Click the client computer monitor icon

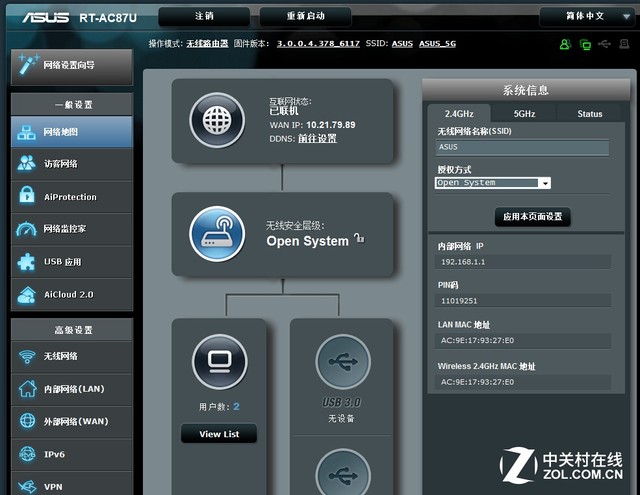click(x=220, y=362)
